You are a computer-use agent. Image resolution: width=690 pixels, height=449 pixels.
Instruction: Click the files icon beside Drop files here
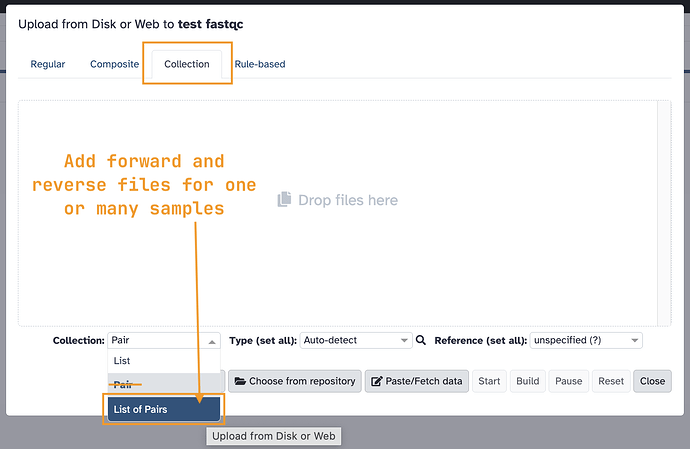click(284, 199)
